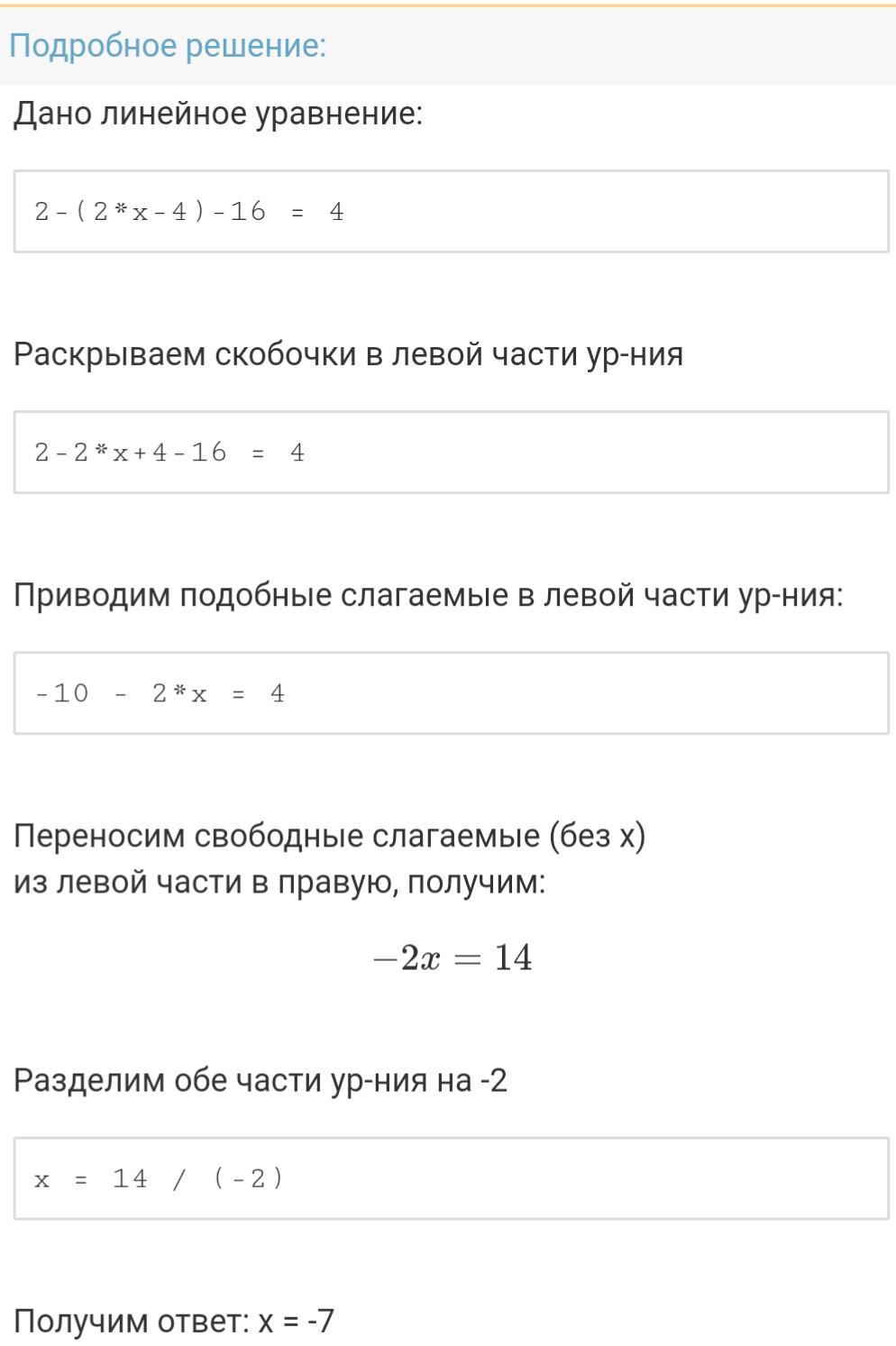Click '-16' in the first equation box
The width and height of the screenshot is (896, 1346).
[239, 212]
